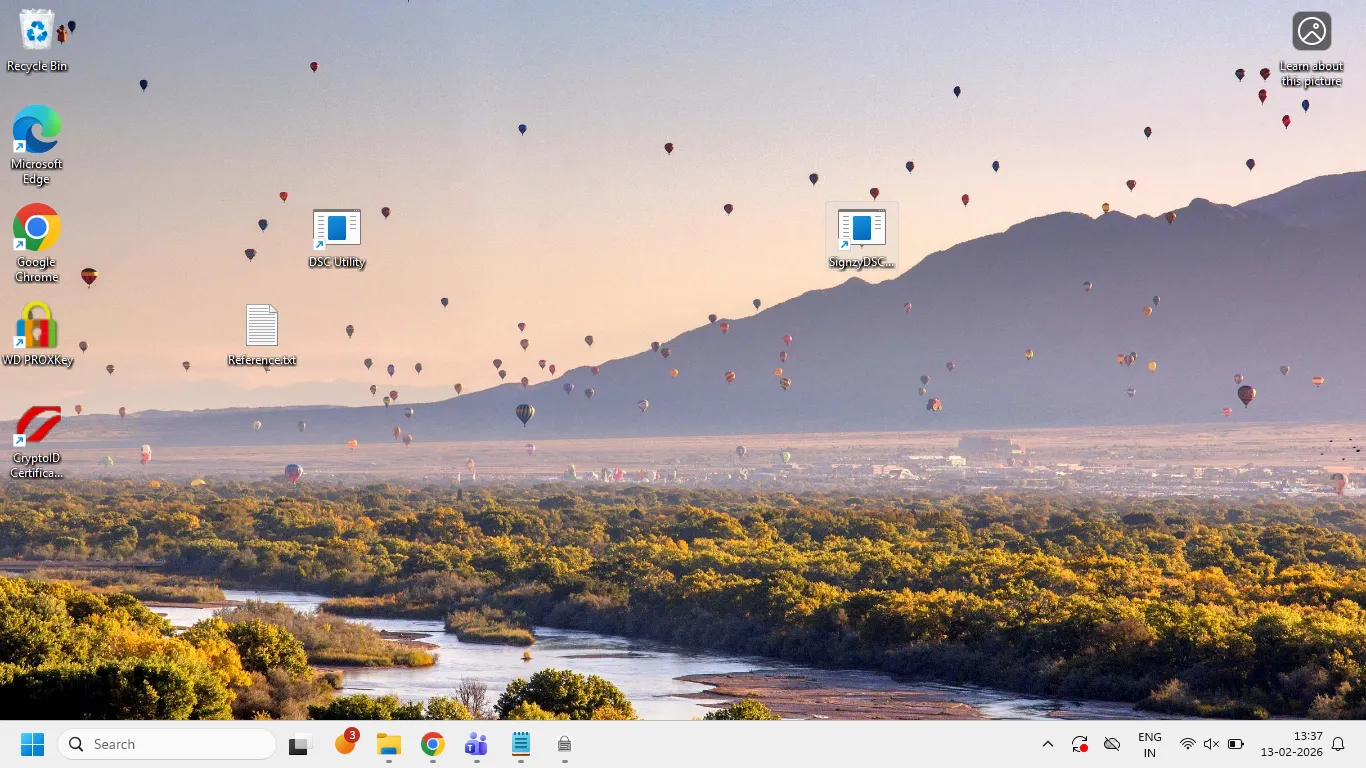Select the Reference.txt file on desktop
The width and height of the screenshot is (1366, 768).
coord(262,335)
